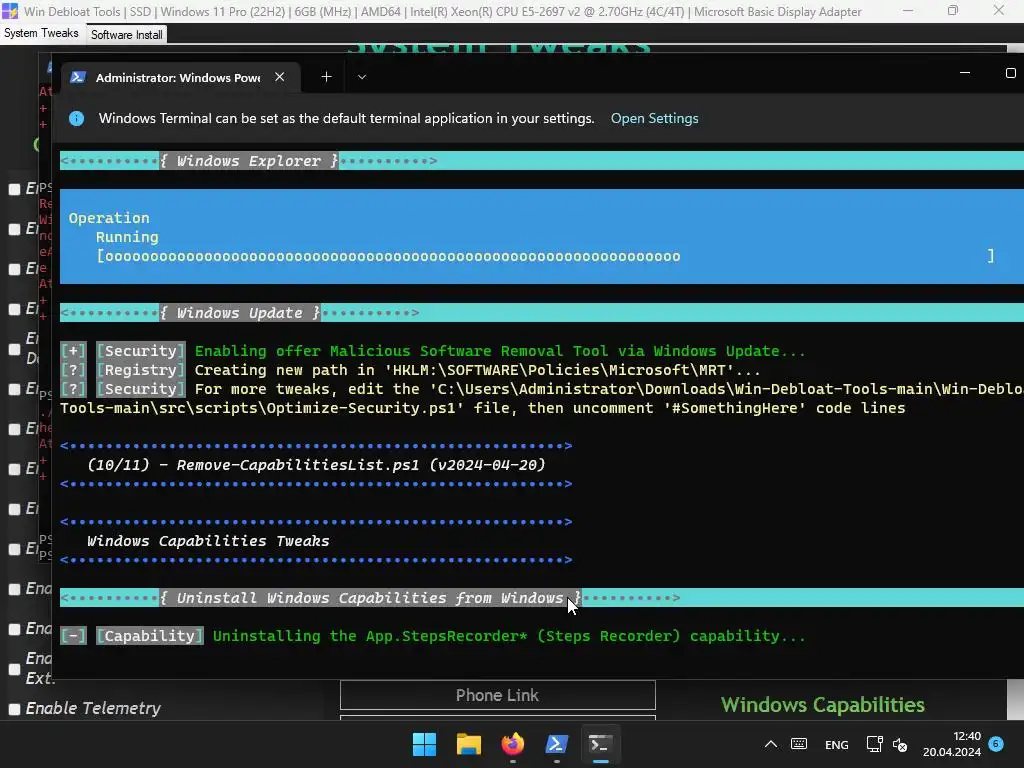Click the muted volume tray icon
This screenshot has height=768, width=1024.
tap(899, 745)
